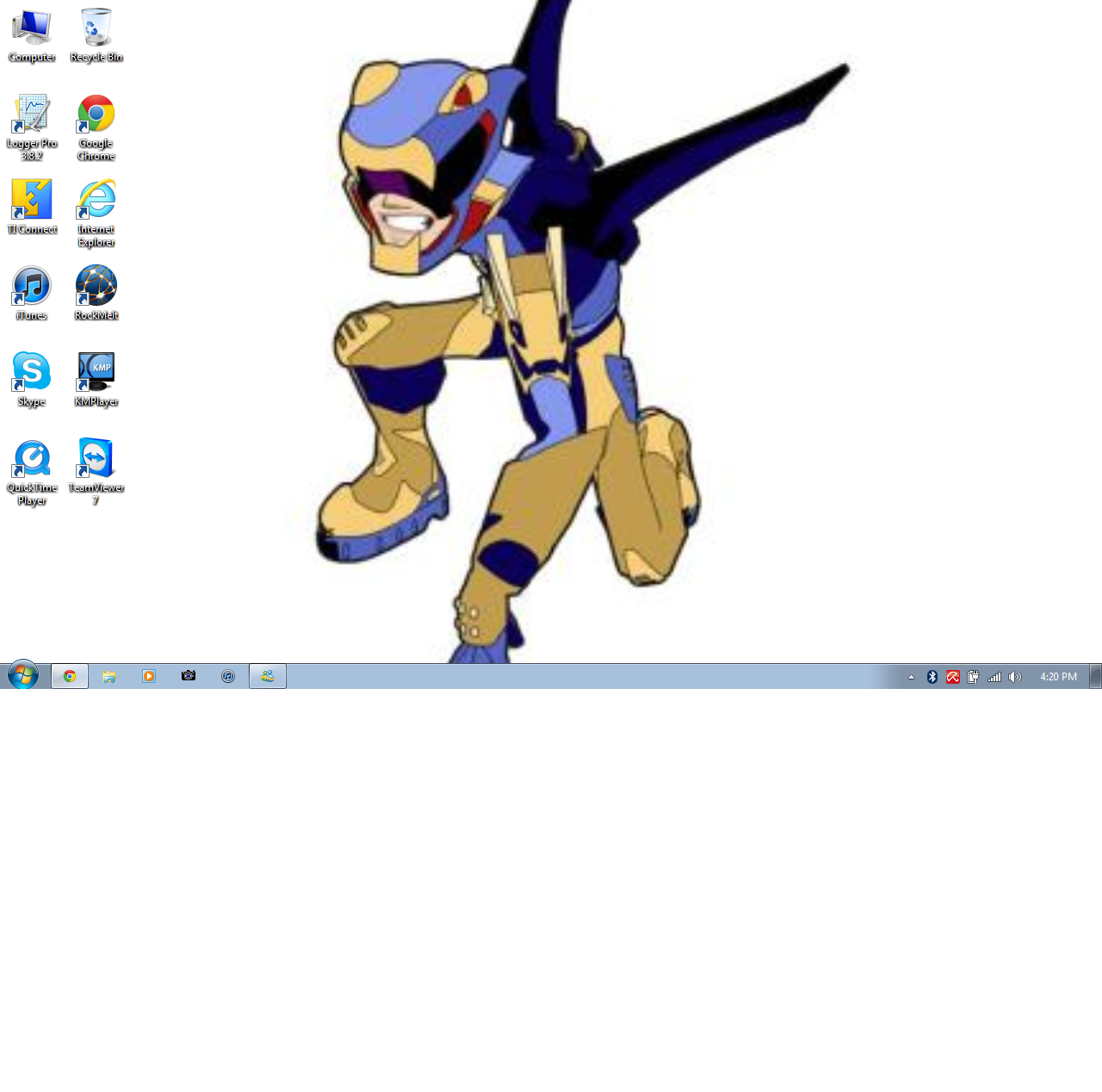Open QuickTime Player

[32, 455]
